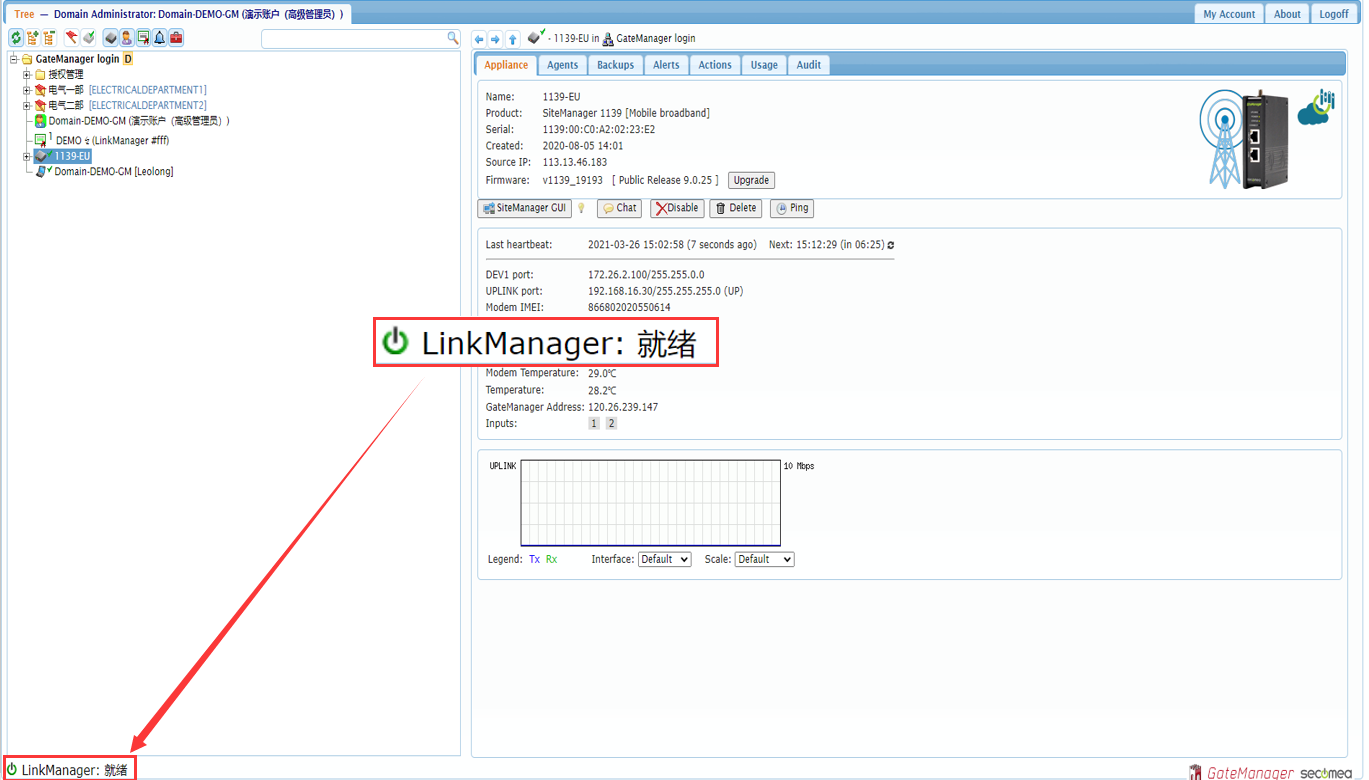Click the About button
Image resolution: width=1369 pixels, height=780 pixels.
pyautogui.click(x=1287, y=14)
